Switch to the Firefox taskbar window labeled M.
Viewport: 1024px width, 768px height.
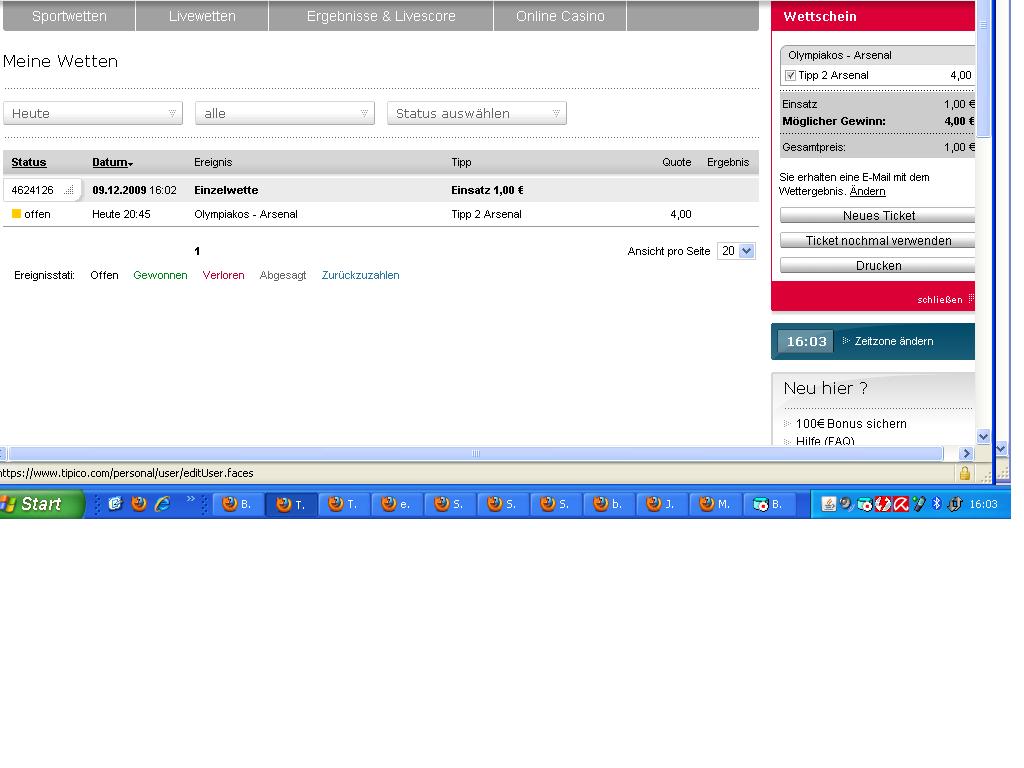(714, 504)
